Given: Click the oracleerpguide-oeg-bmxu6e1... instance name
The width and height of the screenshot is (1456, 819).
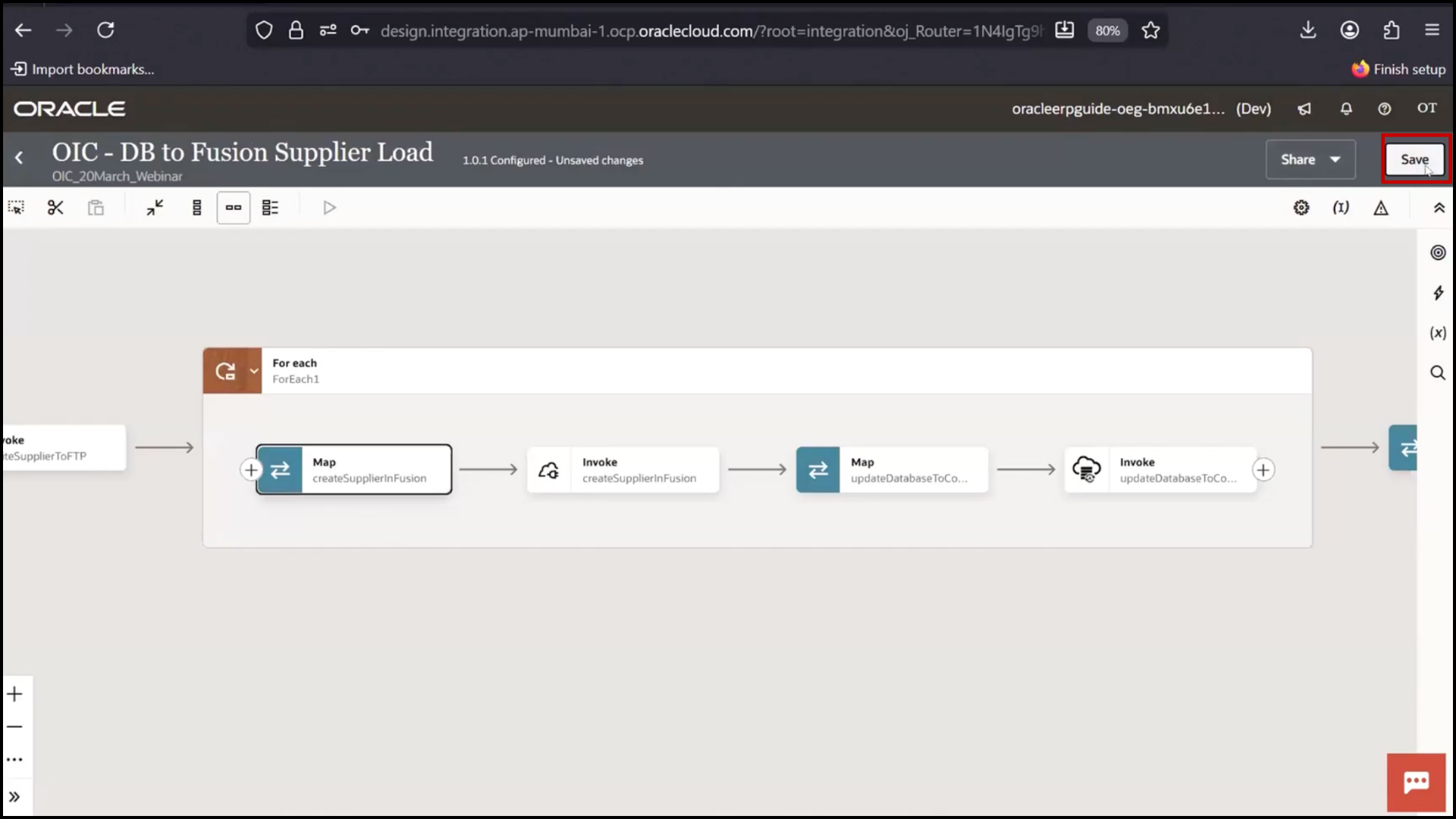Looking at the screenshot, I should [x=1118, y=108].
